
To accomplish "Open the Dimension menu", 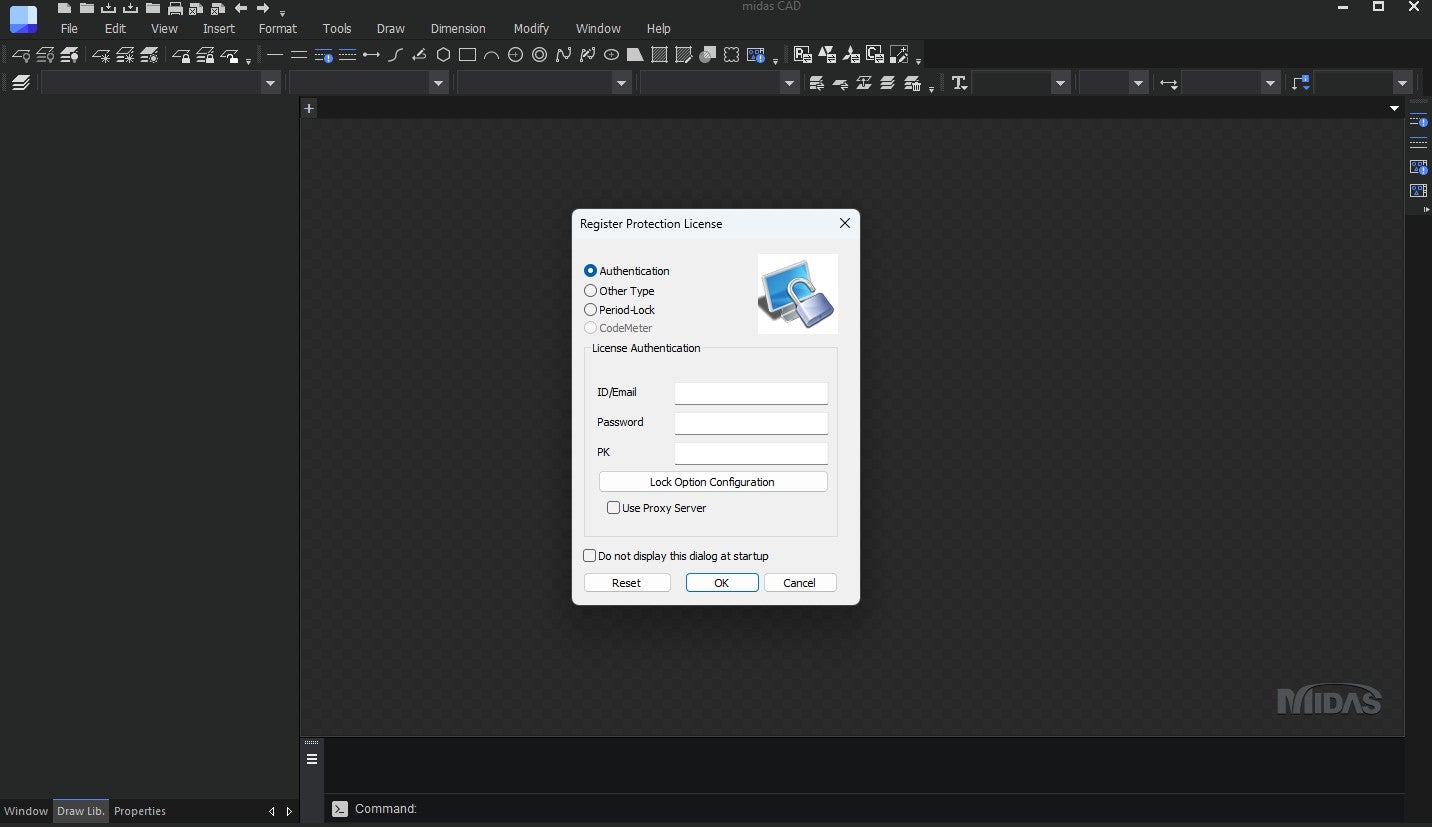I will click(x=457, y=28).
